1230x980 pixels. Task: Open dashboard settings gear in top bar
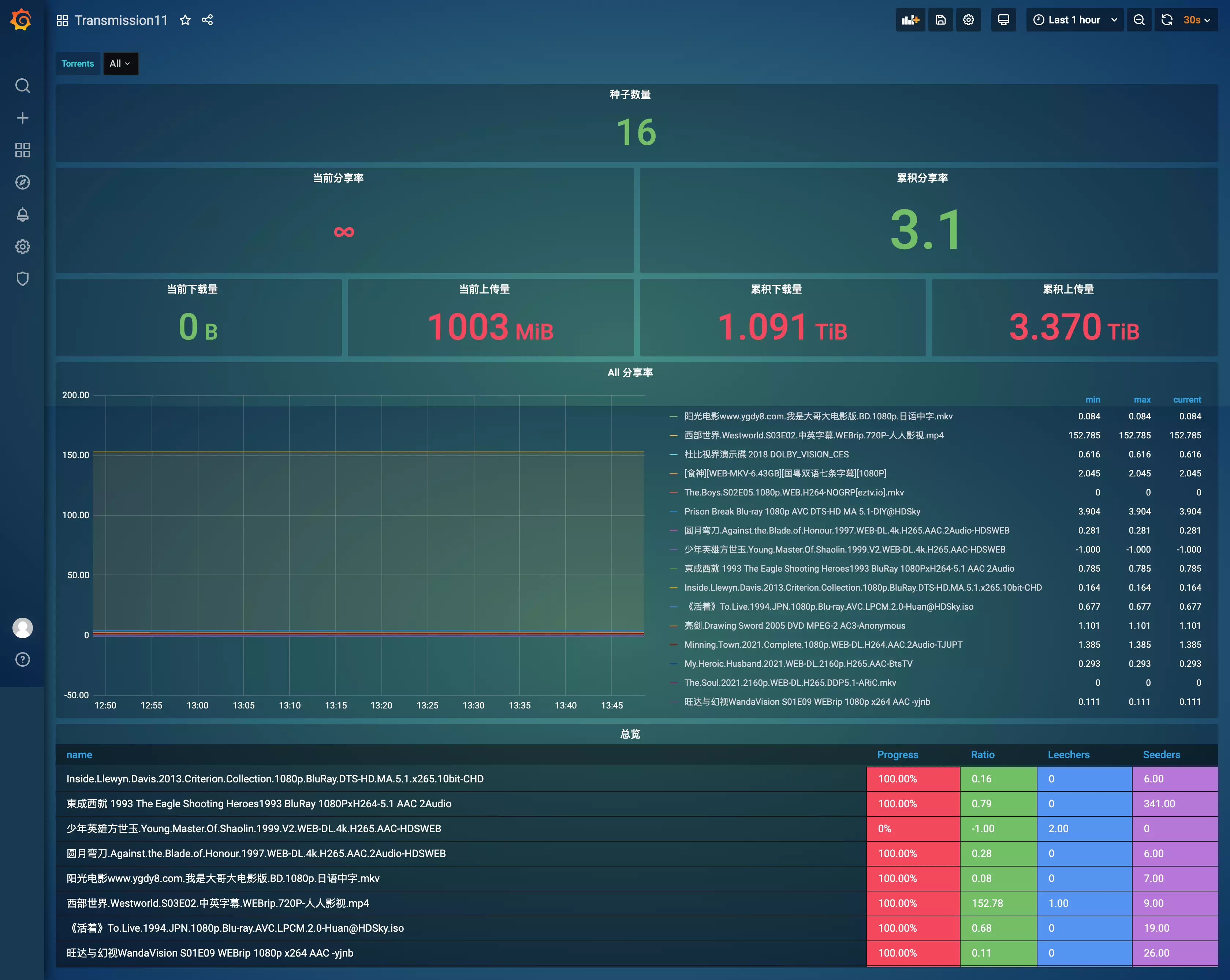pos(969,20)
